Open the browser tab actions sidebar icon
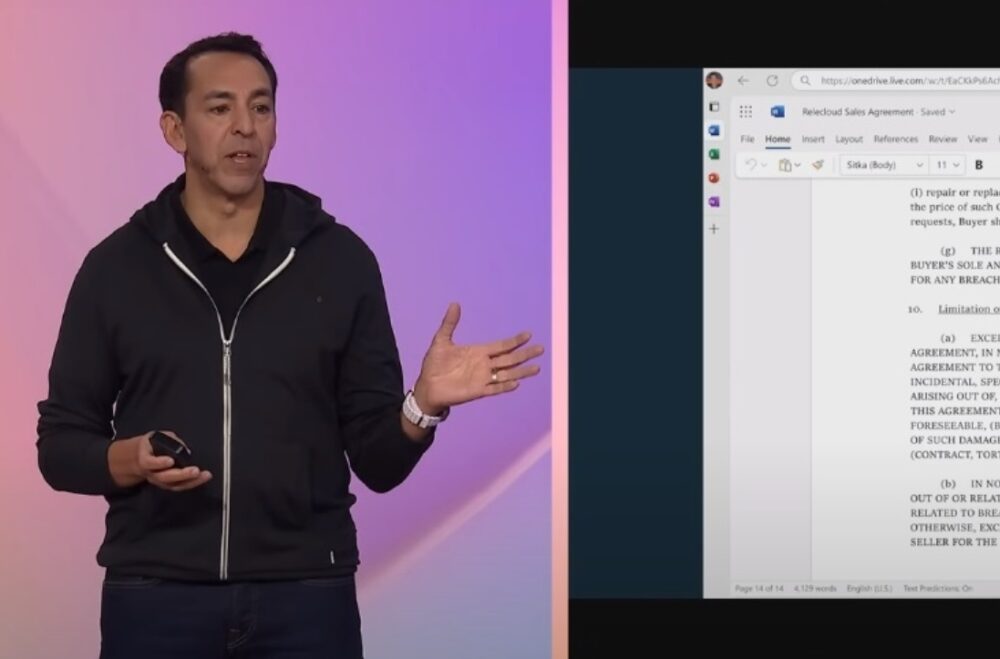Viewport: 1000px width, 659px height. coord(714,107)
